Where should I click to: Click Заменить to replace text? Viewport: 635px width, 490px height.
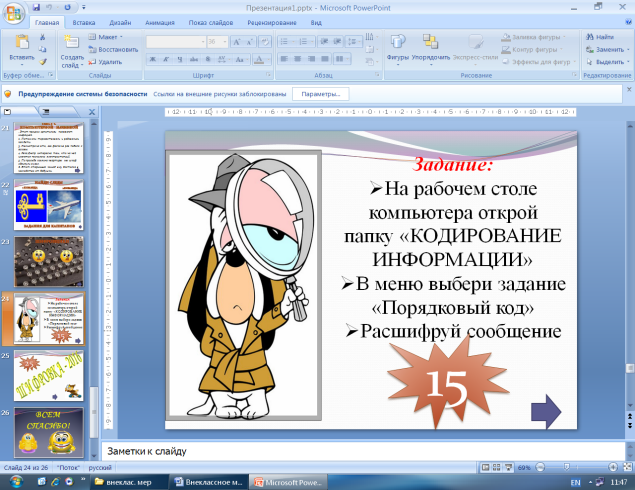pos(606,49)
